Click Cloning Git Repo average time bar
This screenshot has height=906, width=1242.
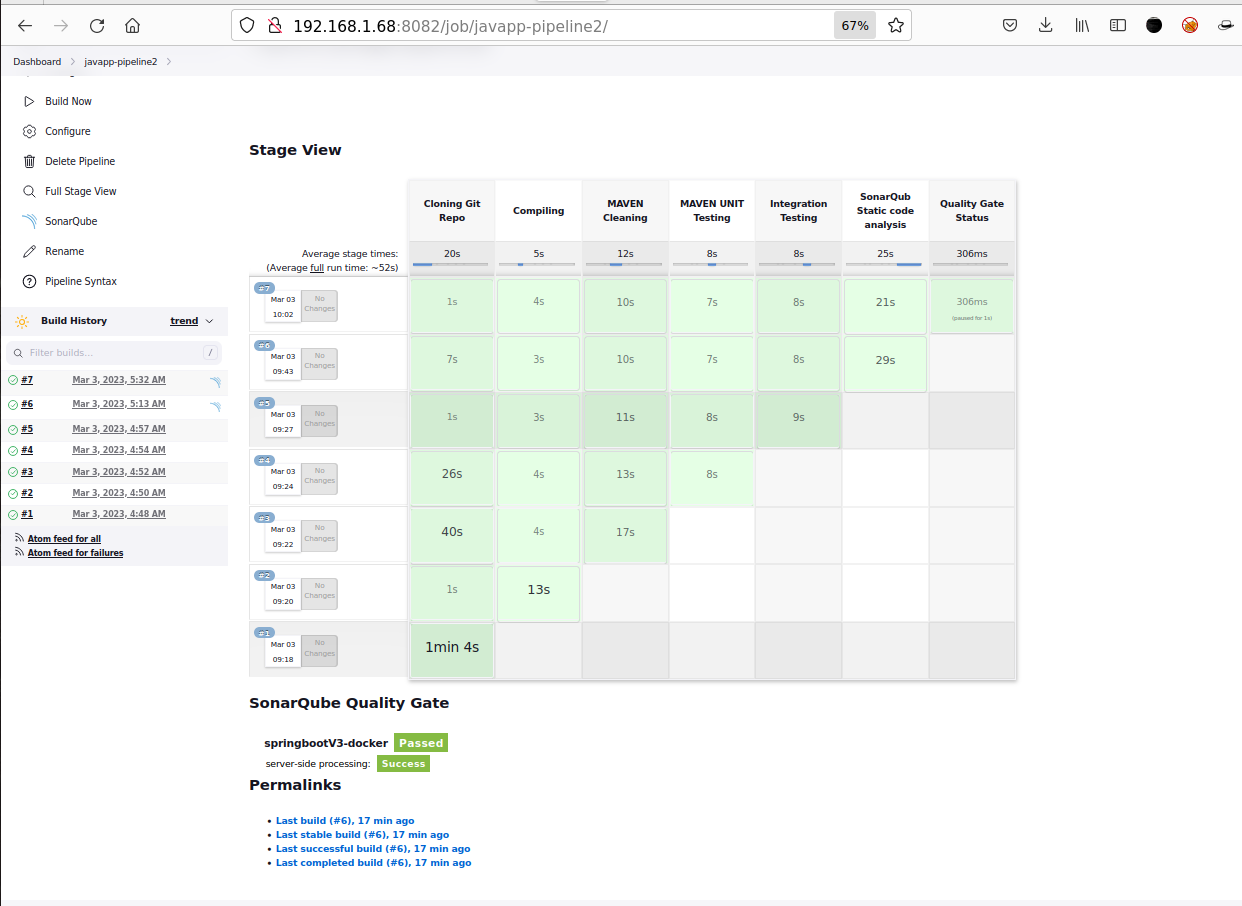point(451,264)
